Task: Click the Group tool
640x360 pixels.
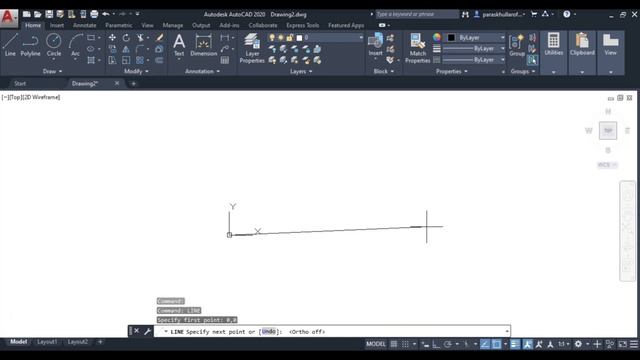Action: click(x=517, y=45)
